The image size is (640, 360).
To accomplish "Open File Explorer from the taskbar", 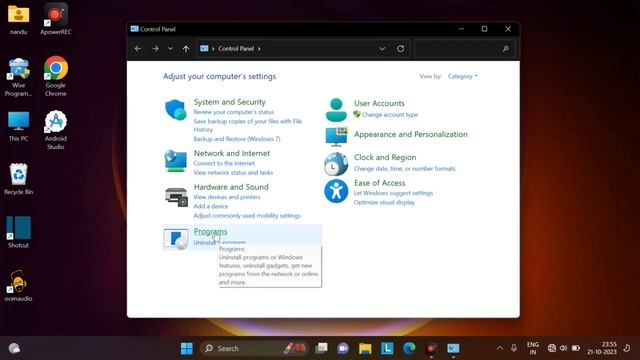I will coord(365,348).
